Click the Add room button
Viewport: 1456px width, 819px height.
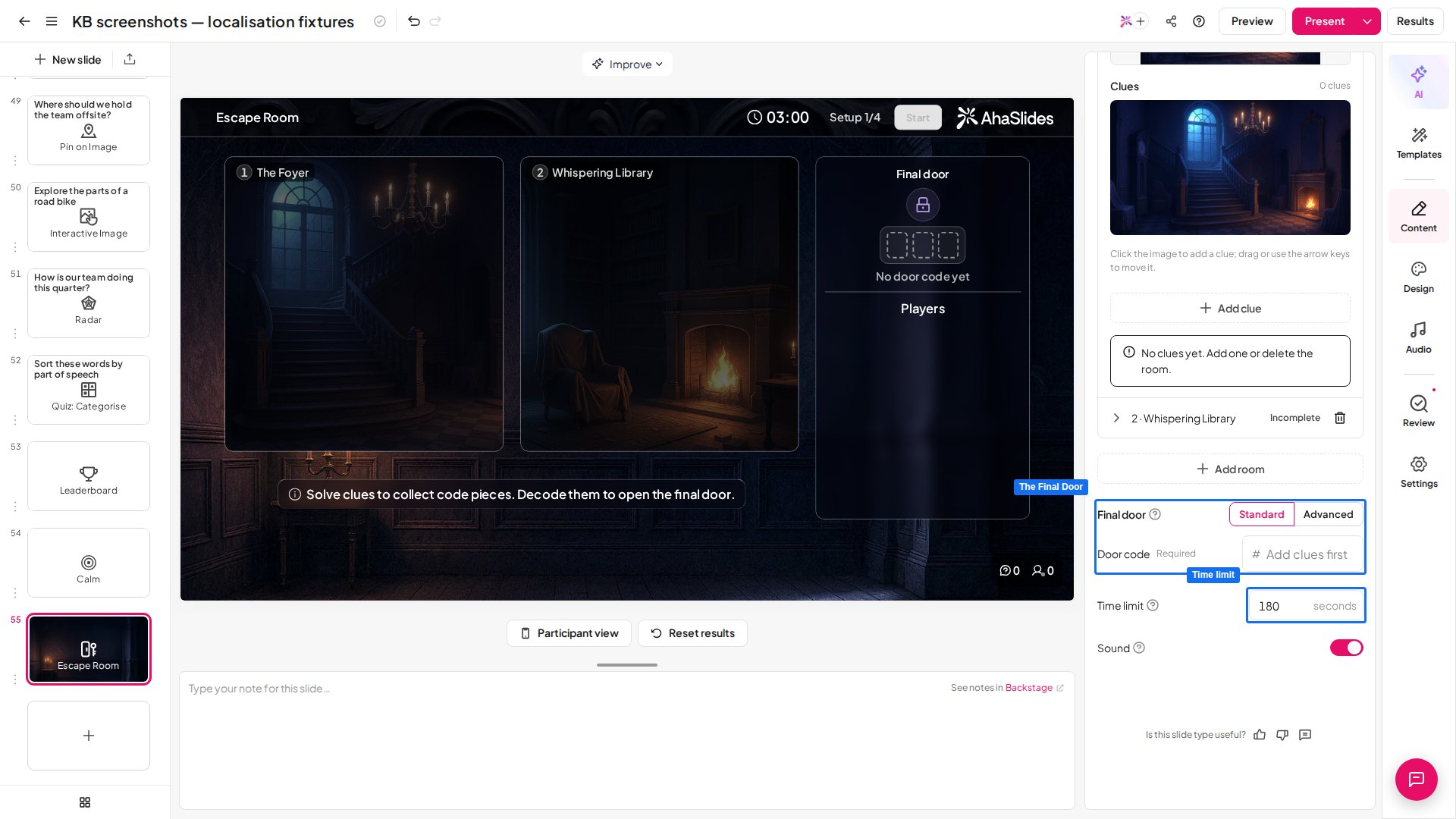tap(1230, 469)
